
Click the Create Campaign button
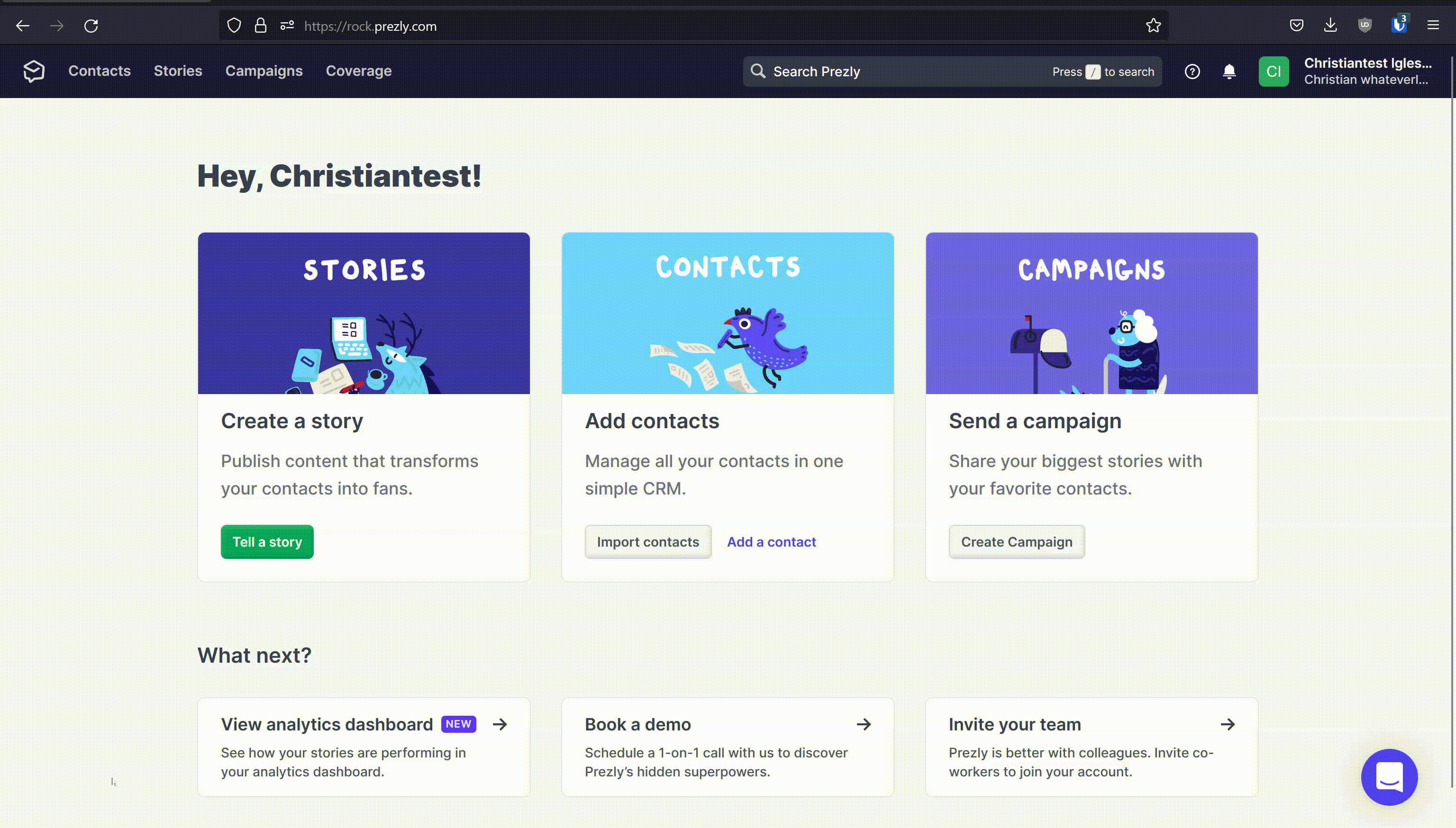point(1017,541)
